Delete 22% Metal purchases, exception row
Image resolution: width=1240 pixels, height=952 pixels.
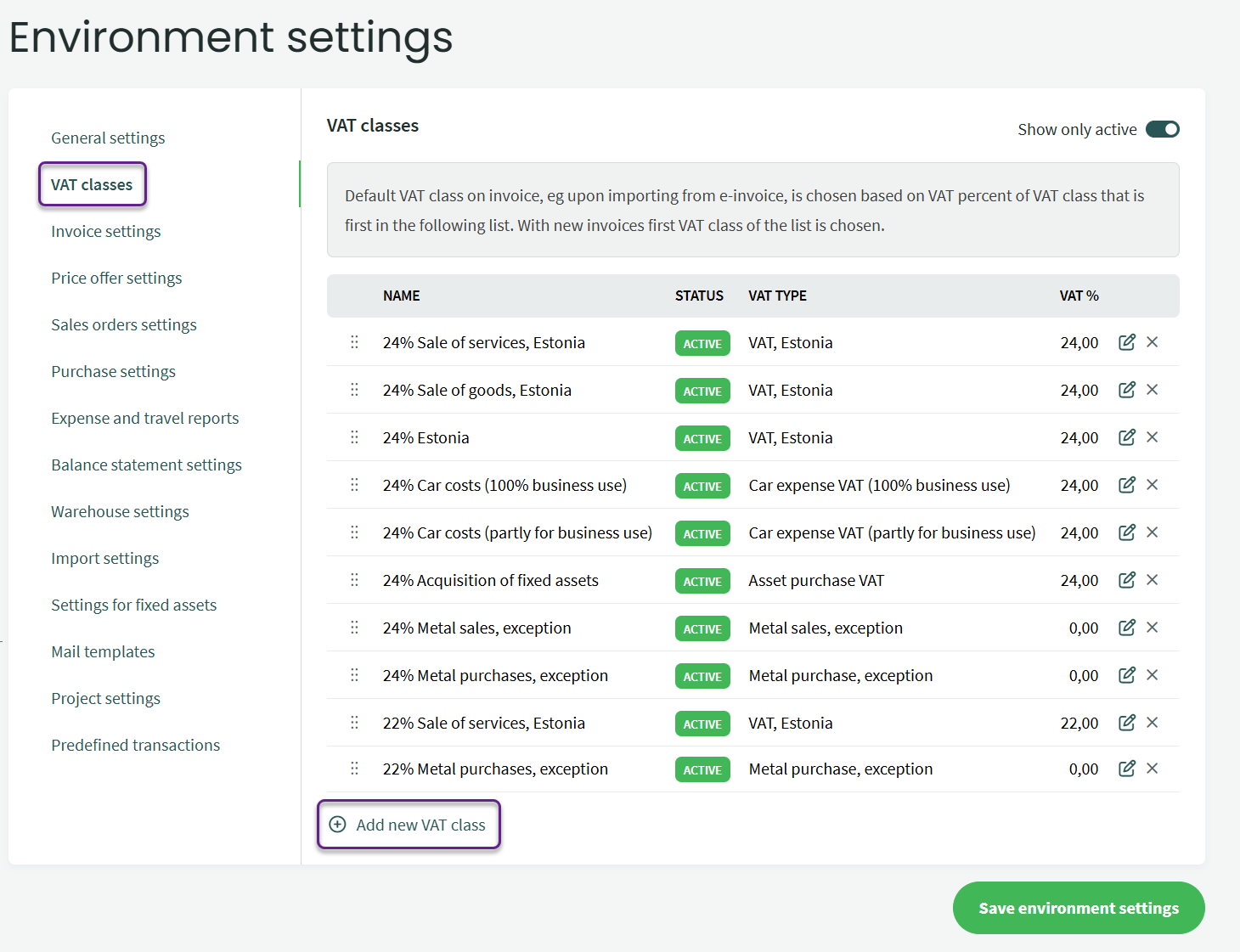click(x=1152, y=769)
